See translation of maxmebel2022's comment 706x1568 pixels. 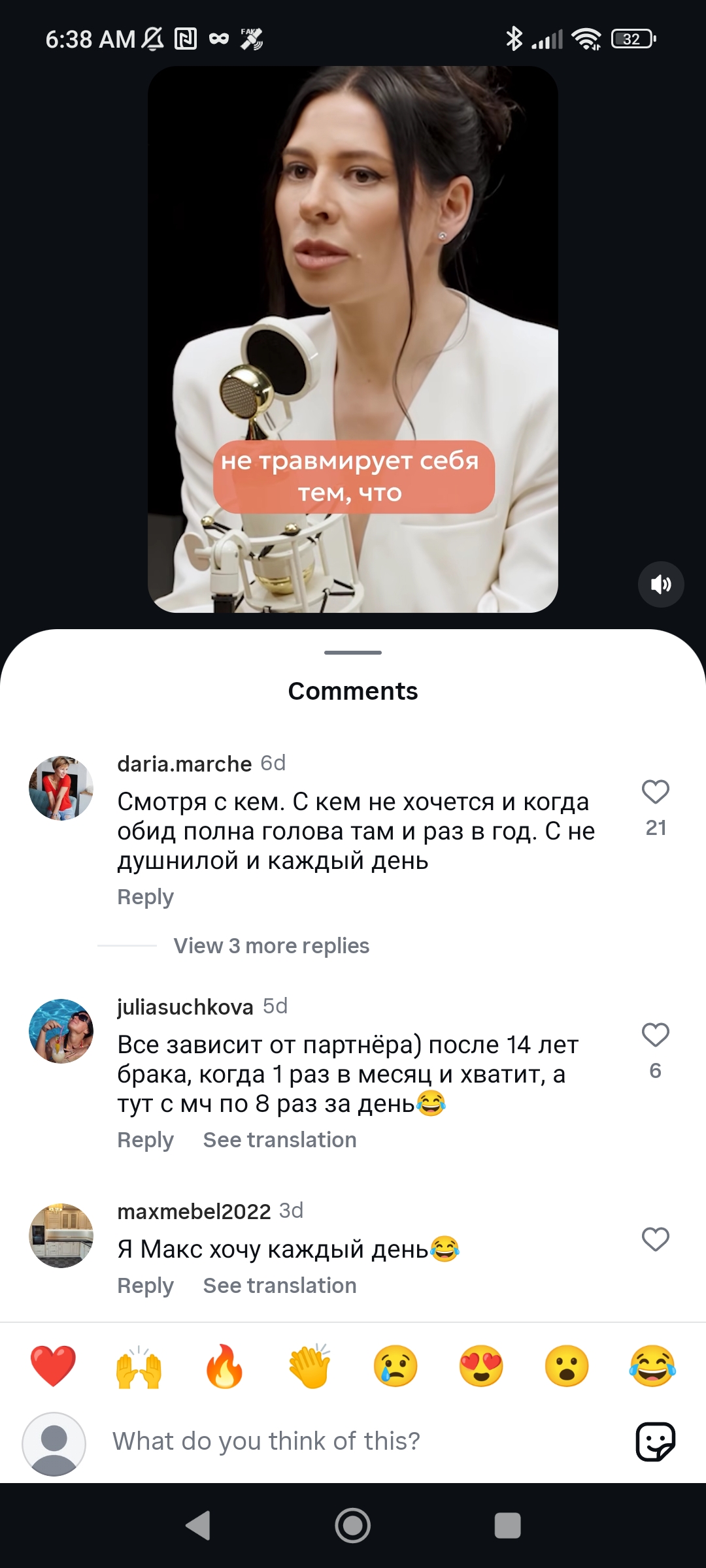280,1285
